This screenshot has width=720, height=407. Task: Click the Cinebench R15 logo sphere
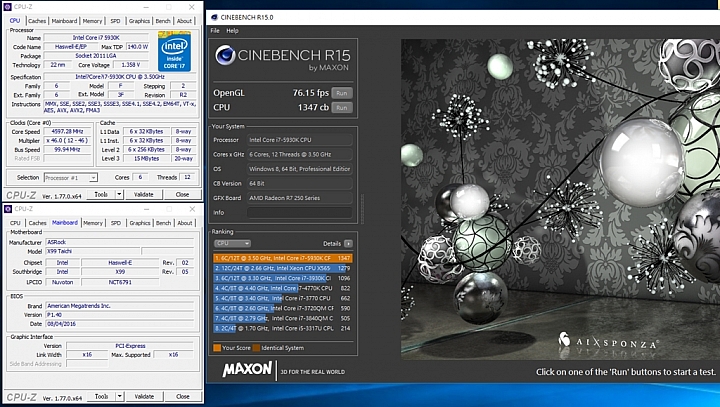[225, 55]
